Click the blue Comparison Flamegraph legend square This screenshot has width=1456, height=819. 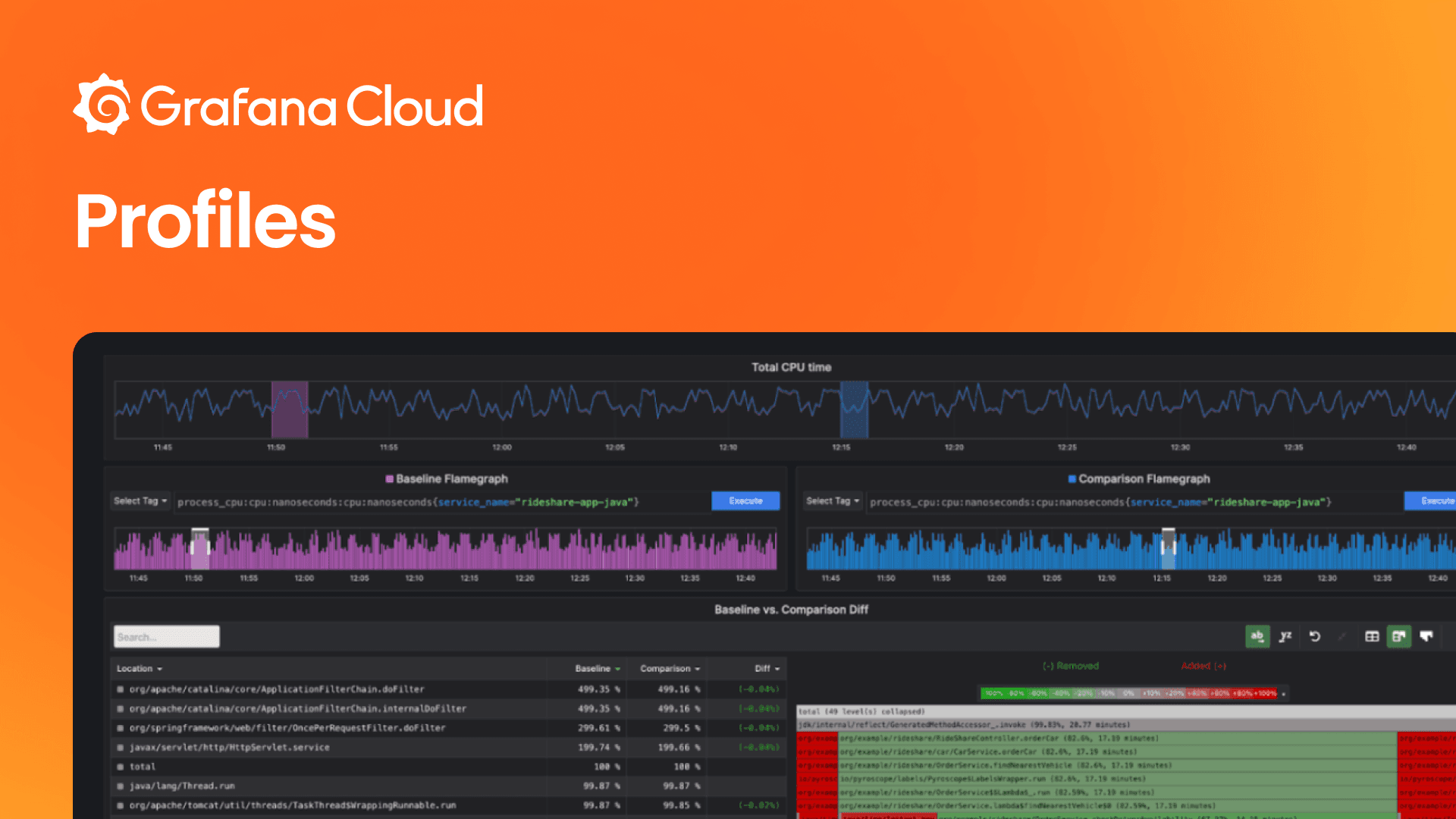pos(1072,479)
